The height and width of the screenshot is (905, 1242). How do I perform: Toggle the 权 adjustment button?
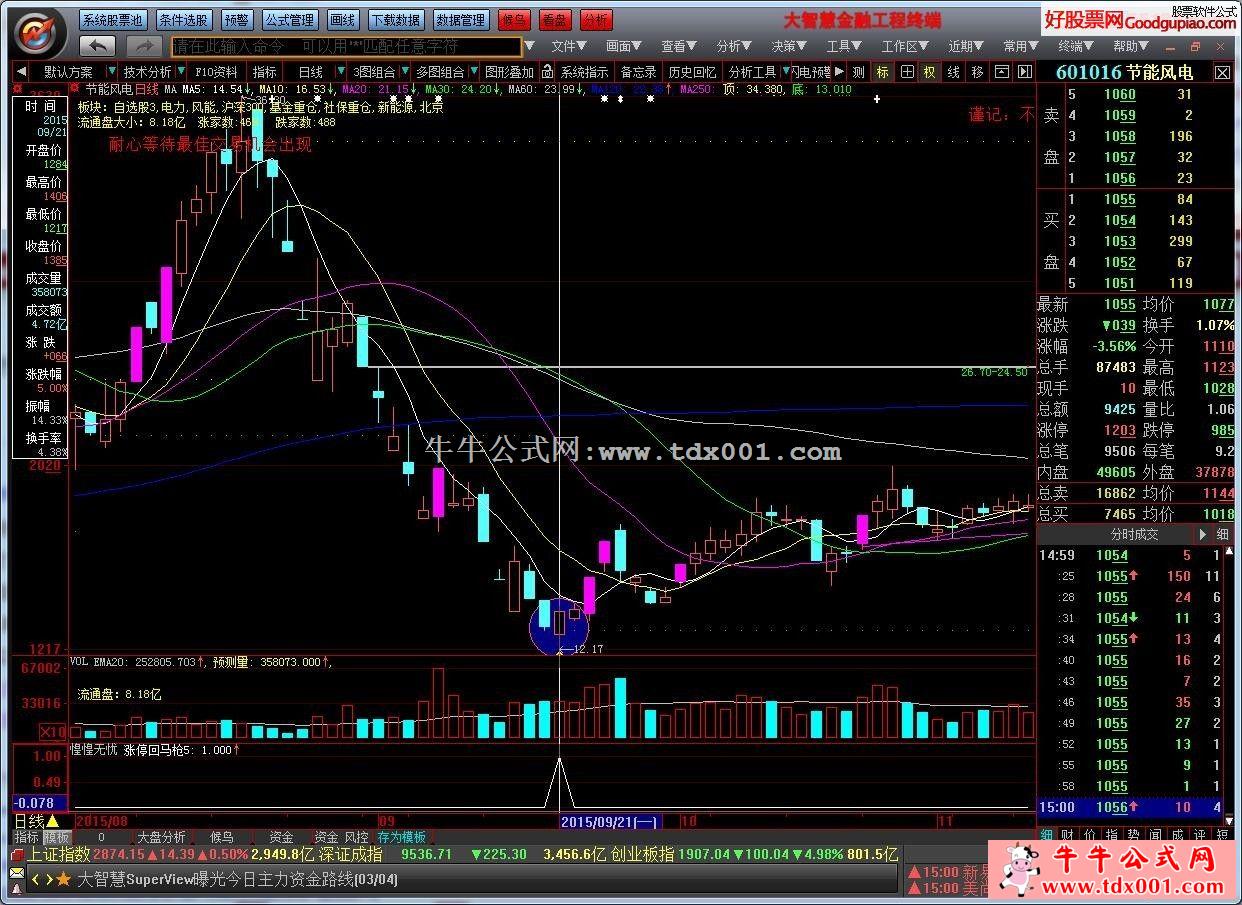point(930,72)
